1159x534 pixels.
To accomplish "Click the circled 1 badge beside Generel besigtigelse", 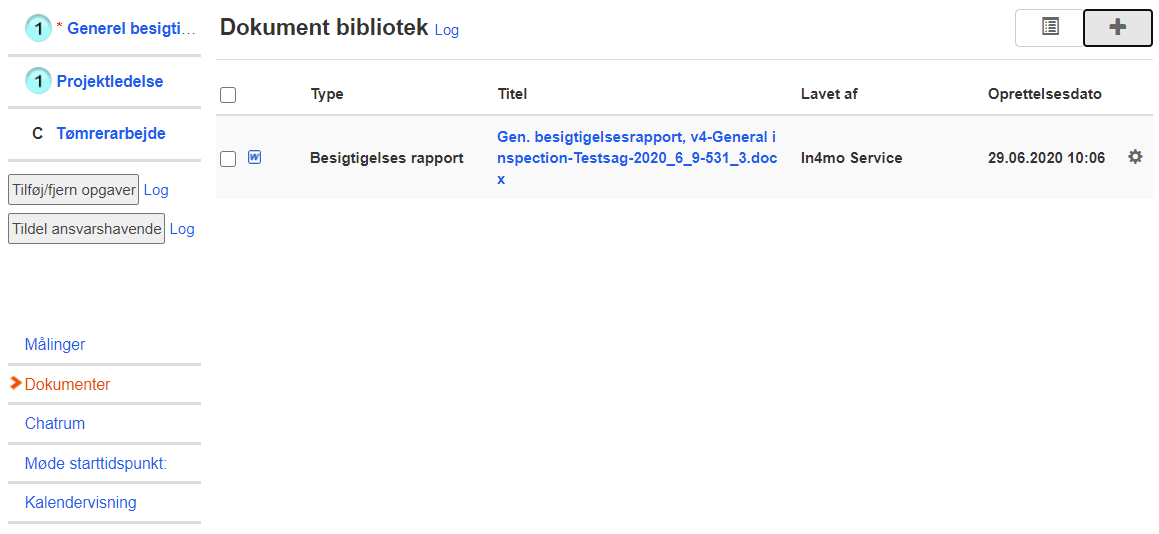I will coord(38,29).
